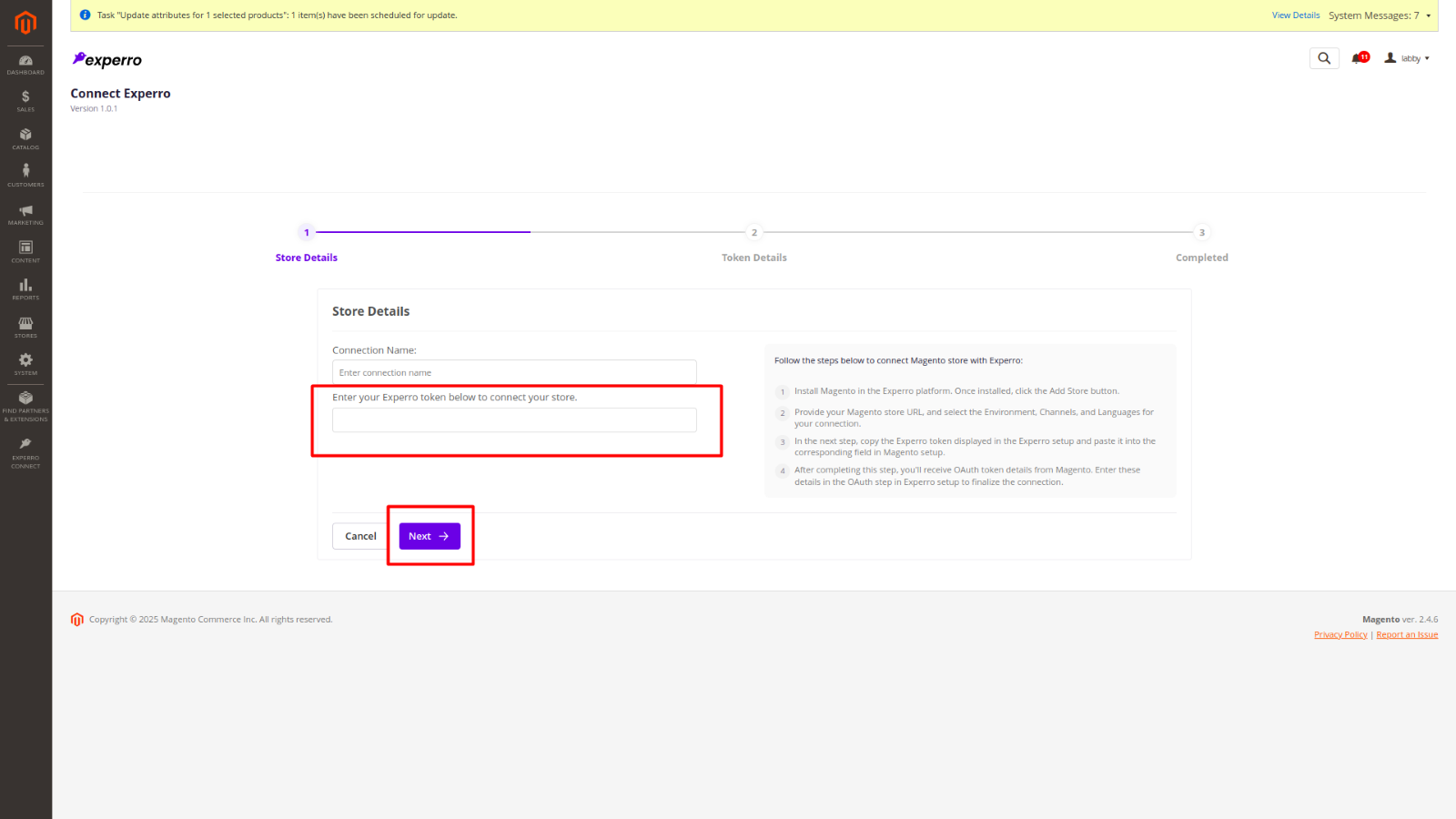The height and width of the screenshot is (819, 1456).
Task: Open the Catalog sidebar menu
Action: point(25,139)
